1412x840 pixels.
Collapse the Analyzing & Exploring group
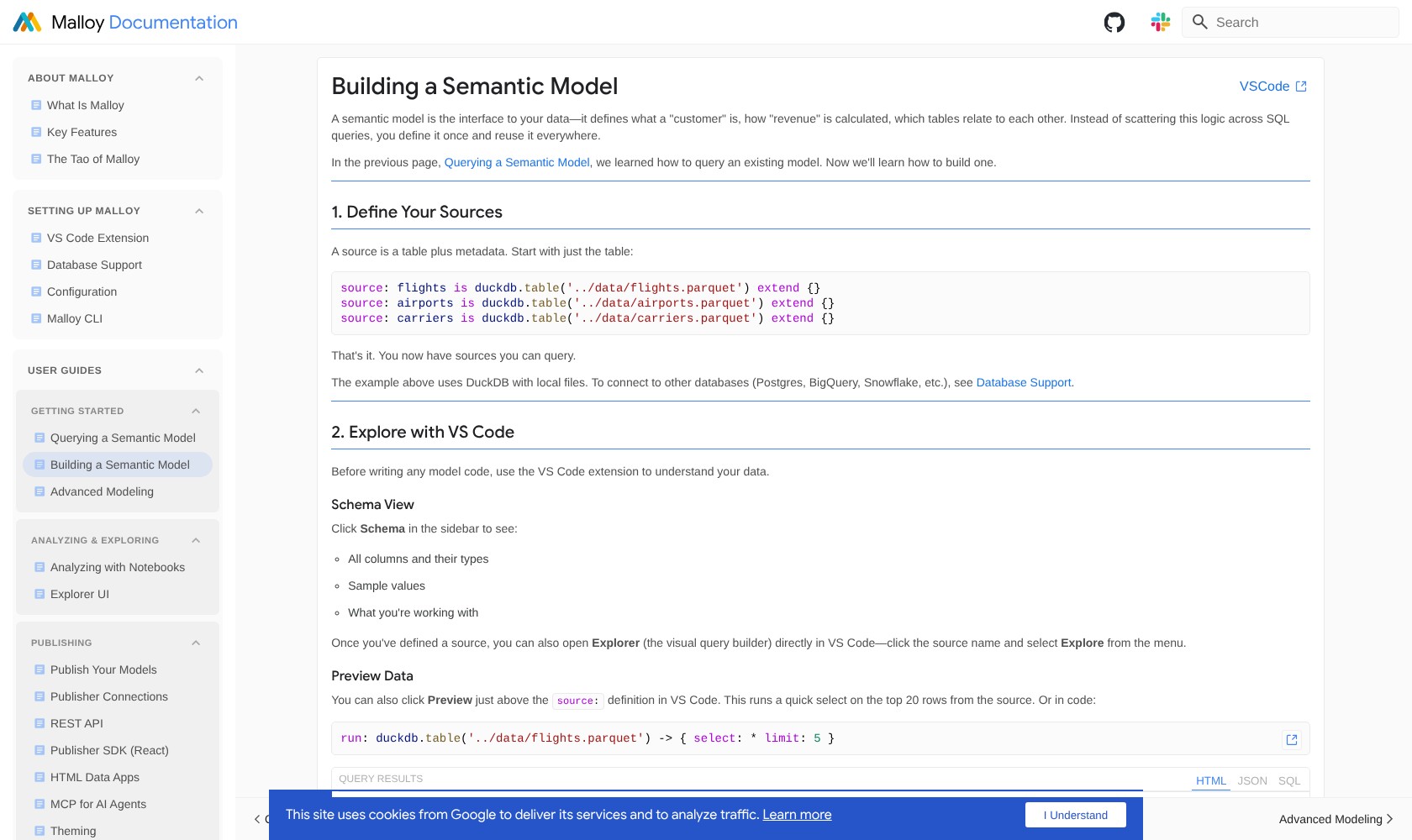click(196, 540)
